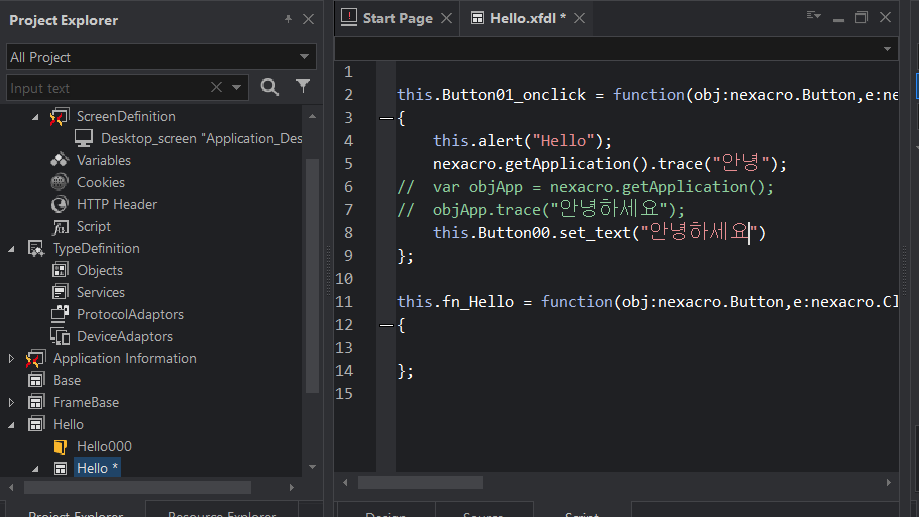Click set_text on code line 8
This screenshot has height=517, width=919.
(595, 233)
